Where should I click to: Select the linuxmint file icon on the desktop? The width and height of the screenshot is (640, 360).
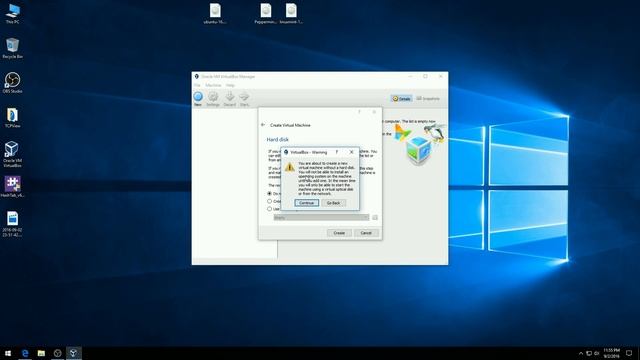pos(291,13)
